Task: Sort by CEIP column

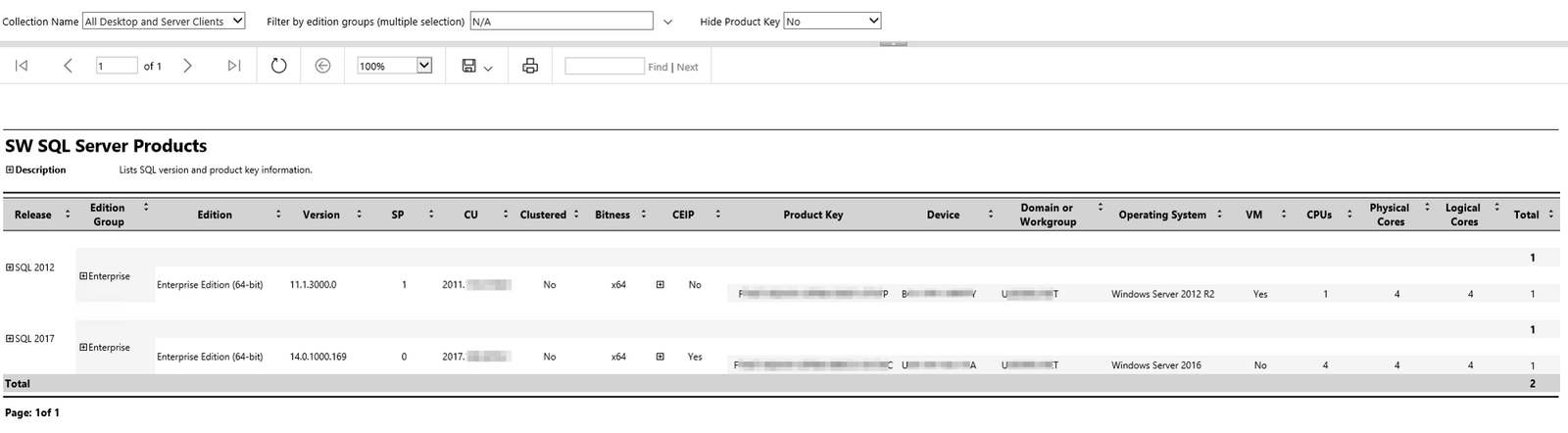Action: 718,215
